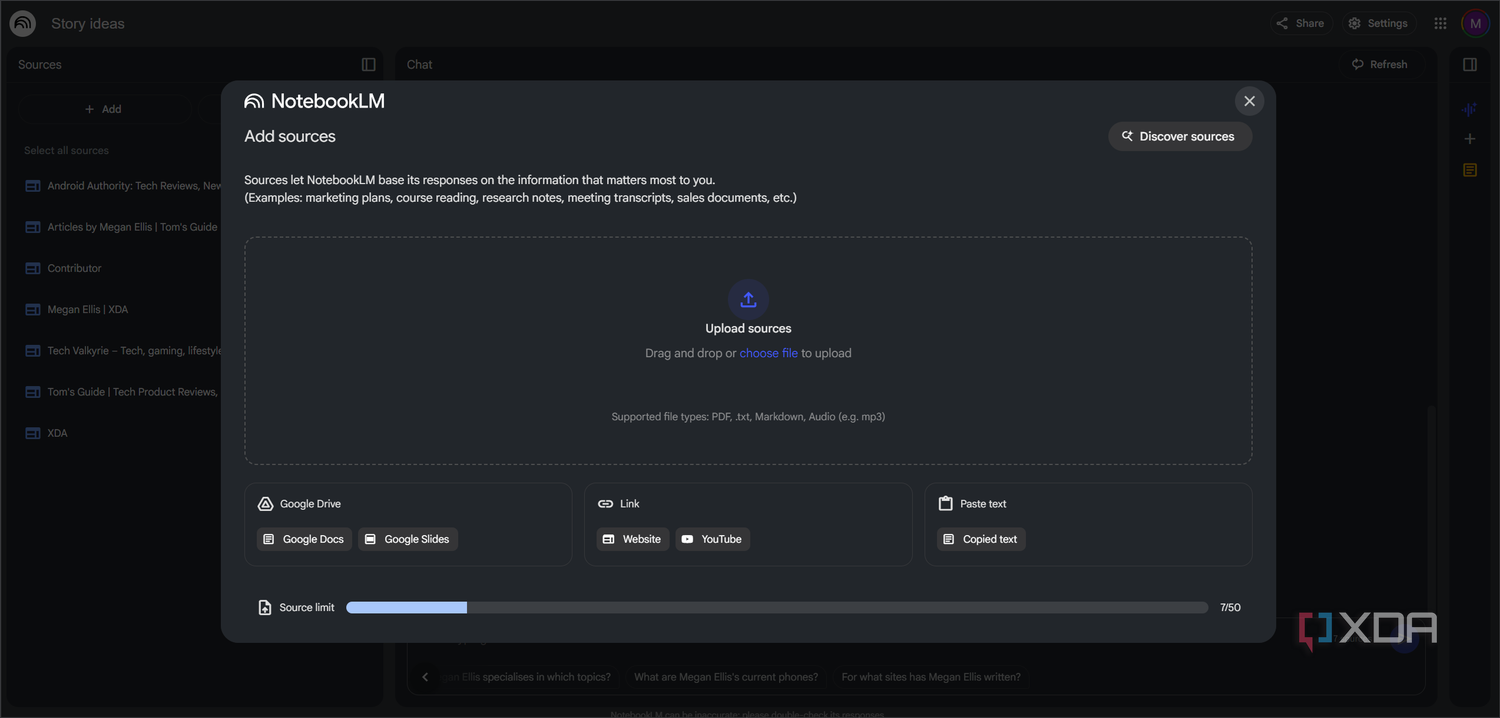This screenshot has height=718, width=1500.
Task: Collapse the Sources panel
Action: point(369,64)
